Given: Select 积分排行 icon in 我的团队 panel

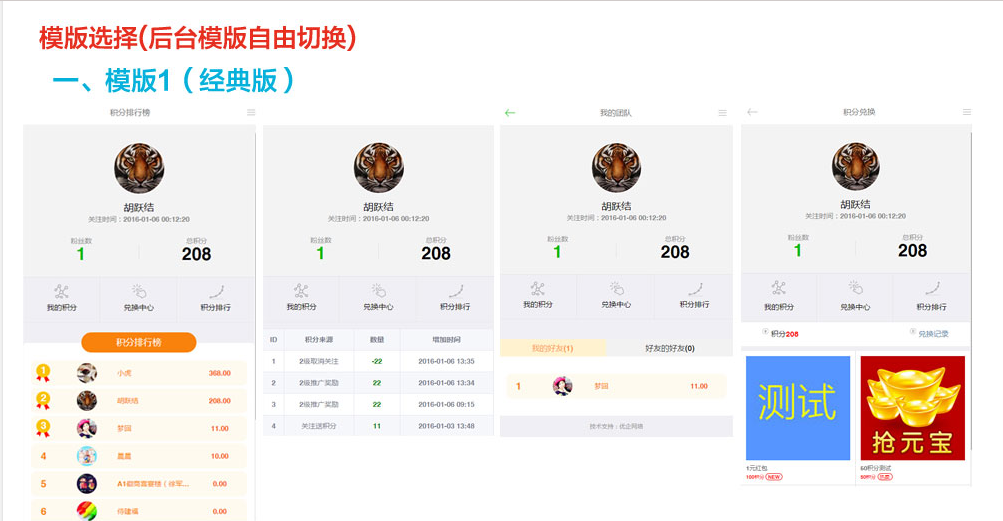Looking at the screenshot, I should pyautogui.click(x=695, y=289).
